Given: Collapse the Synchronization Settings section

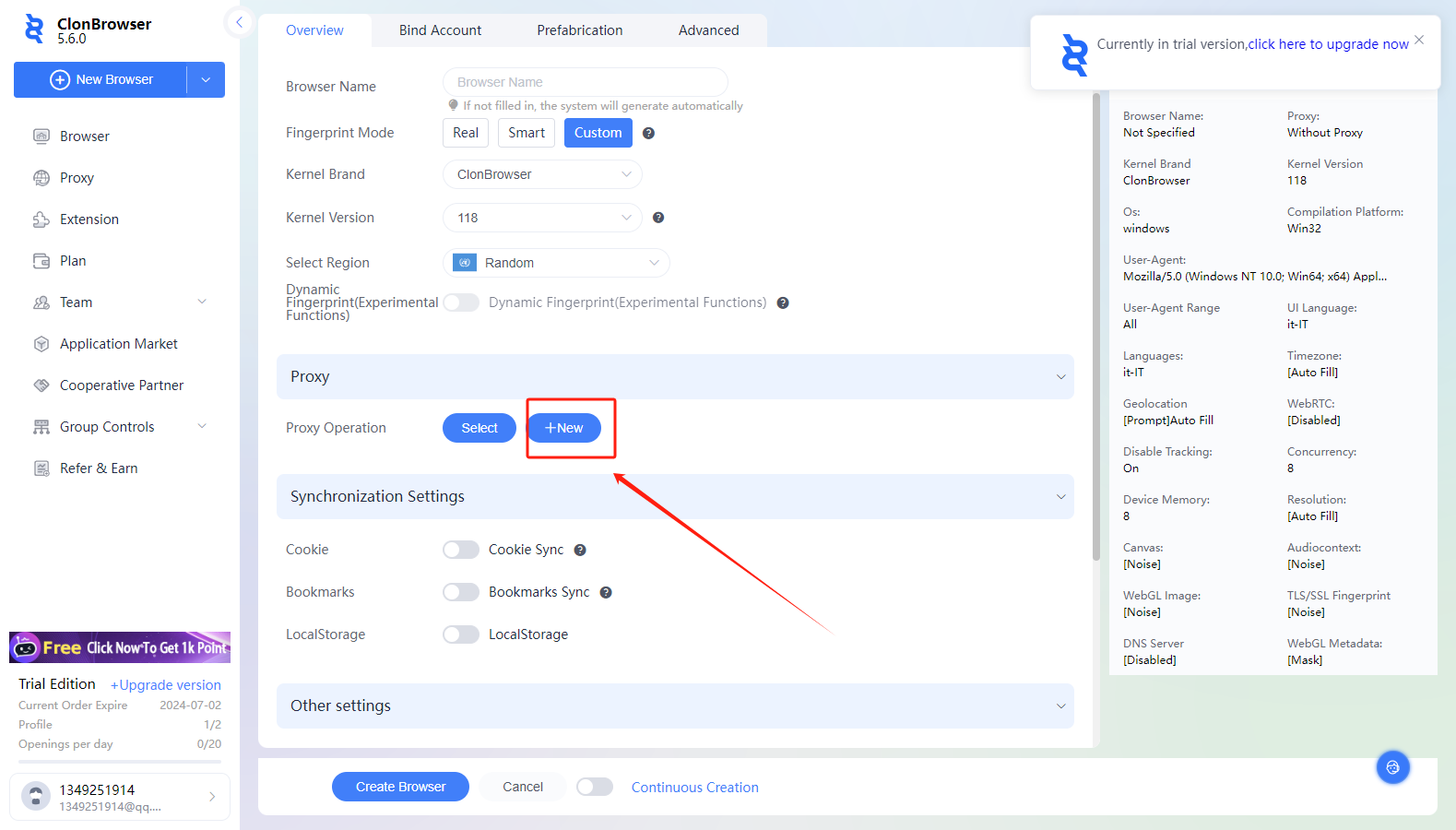Looking at the screenshot, I should click(x=1060, y=497).
